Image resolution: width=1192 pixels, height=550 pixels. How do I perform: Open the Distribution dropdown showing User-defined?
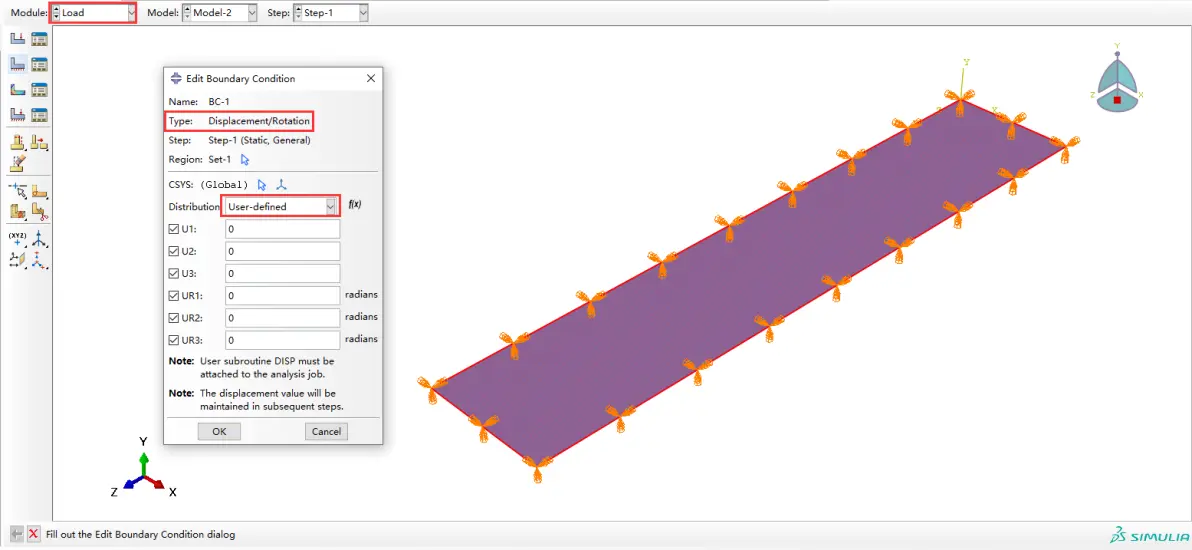click(281, 206)
